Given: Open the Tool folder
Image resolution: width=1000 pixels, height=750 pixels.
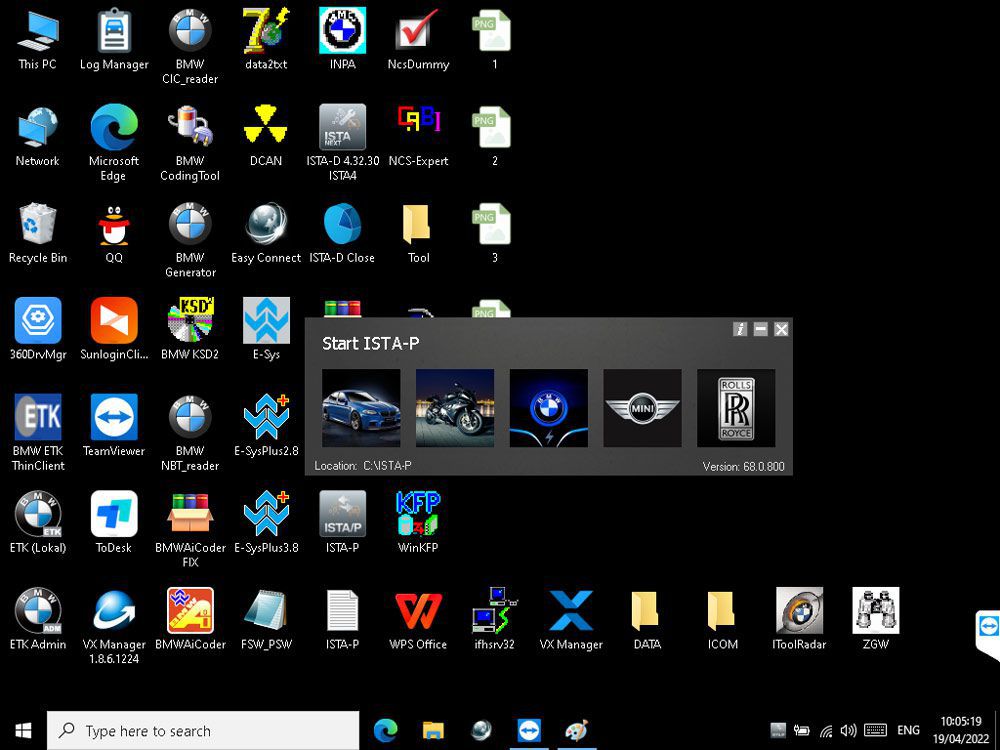Looking at the screenshot, I should click(418, 233).
